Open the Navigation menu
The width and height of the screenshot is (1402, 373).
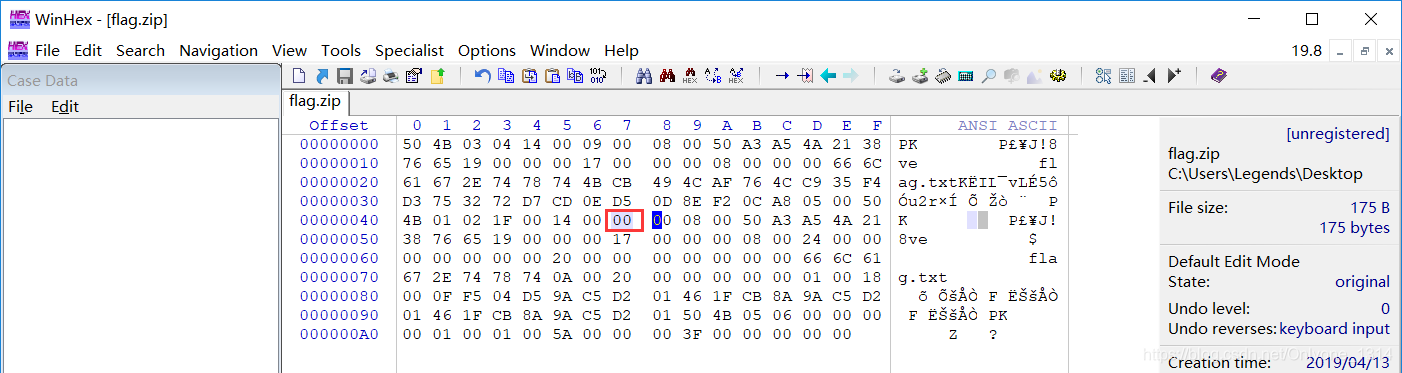218,50
